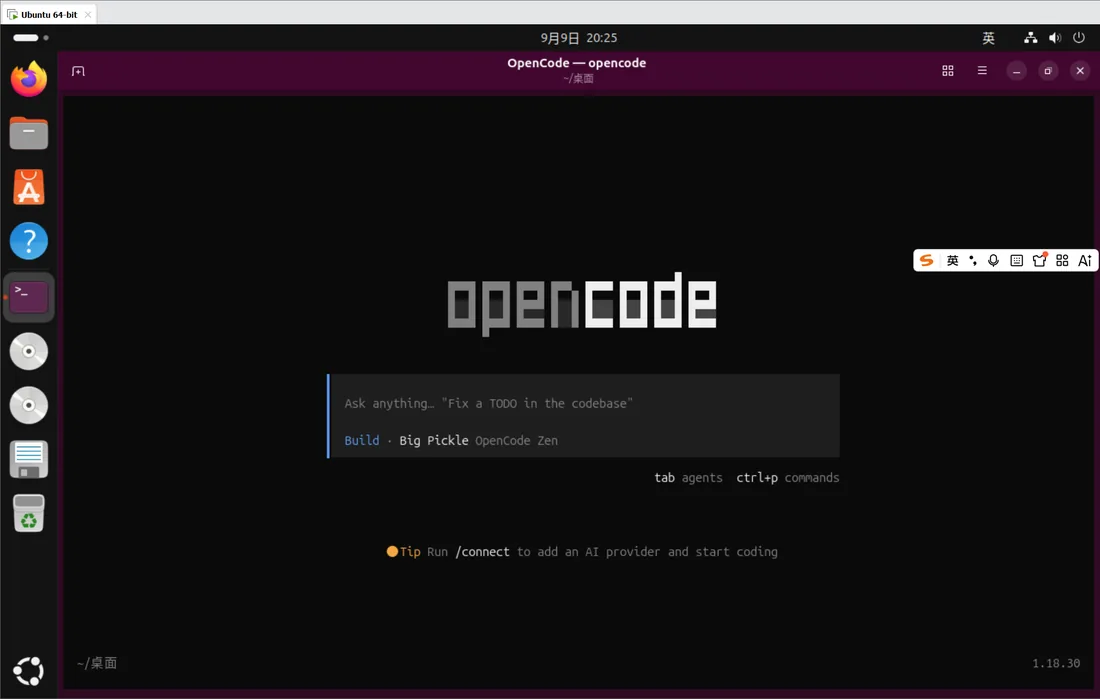Close the Ubuntu 64-bit VM tab
1100x699 pixels.
88,14
